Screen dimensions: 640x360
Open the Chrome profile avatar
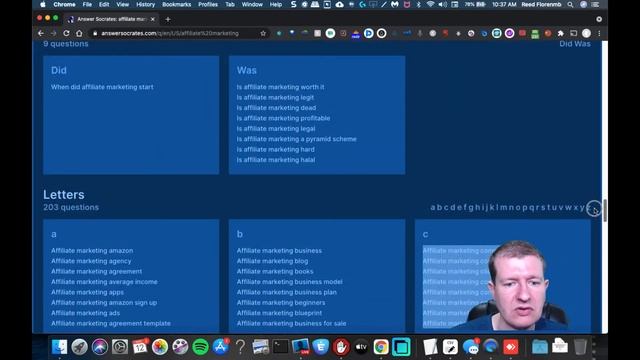587,33
